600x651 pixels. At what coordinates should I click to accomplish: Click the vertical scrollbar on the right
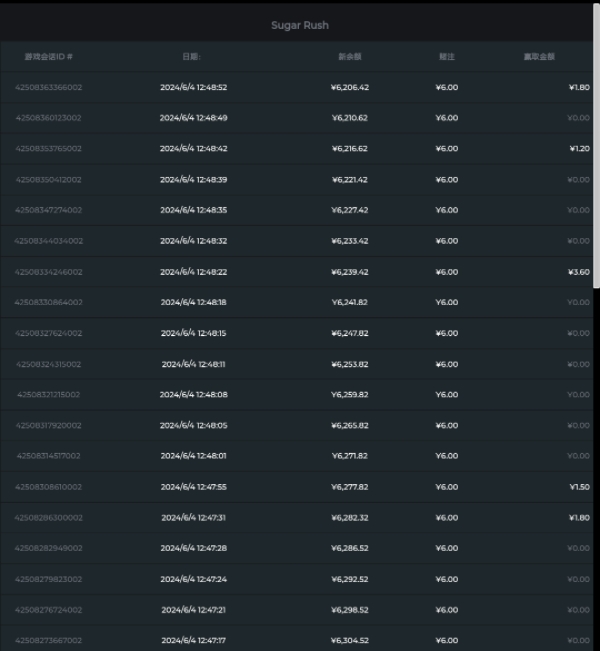(x=596, y=150)
